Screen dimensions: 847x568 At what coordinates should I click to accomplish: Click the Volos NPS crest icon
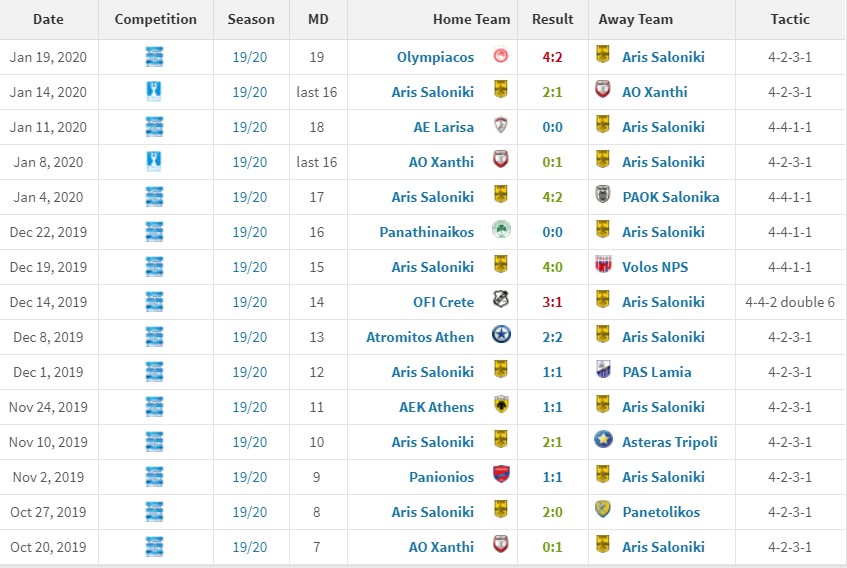coord(603,265)
